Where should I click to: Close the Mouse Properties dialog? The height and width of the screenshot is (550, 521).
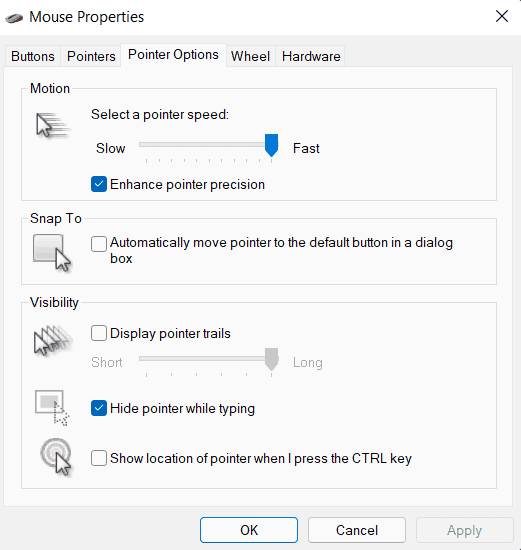(x=502, y=16)
